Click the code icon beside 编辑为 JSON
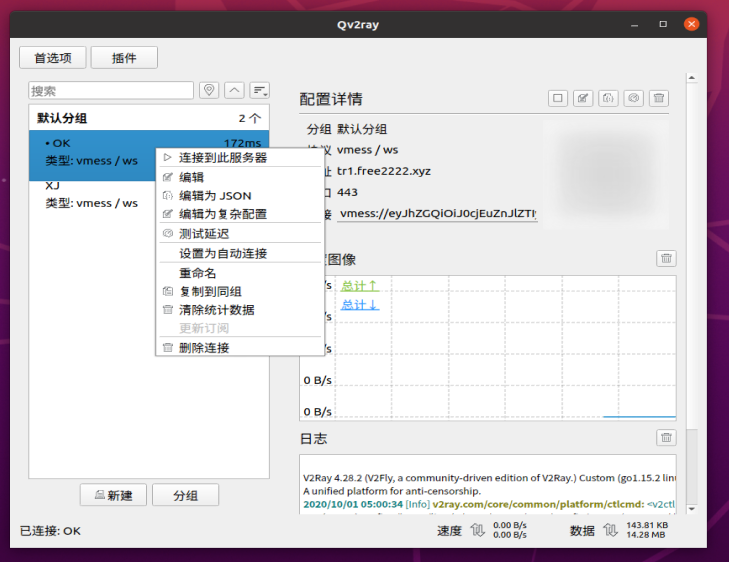This screenshot has height=562, width=729. (x=168, y=196)
